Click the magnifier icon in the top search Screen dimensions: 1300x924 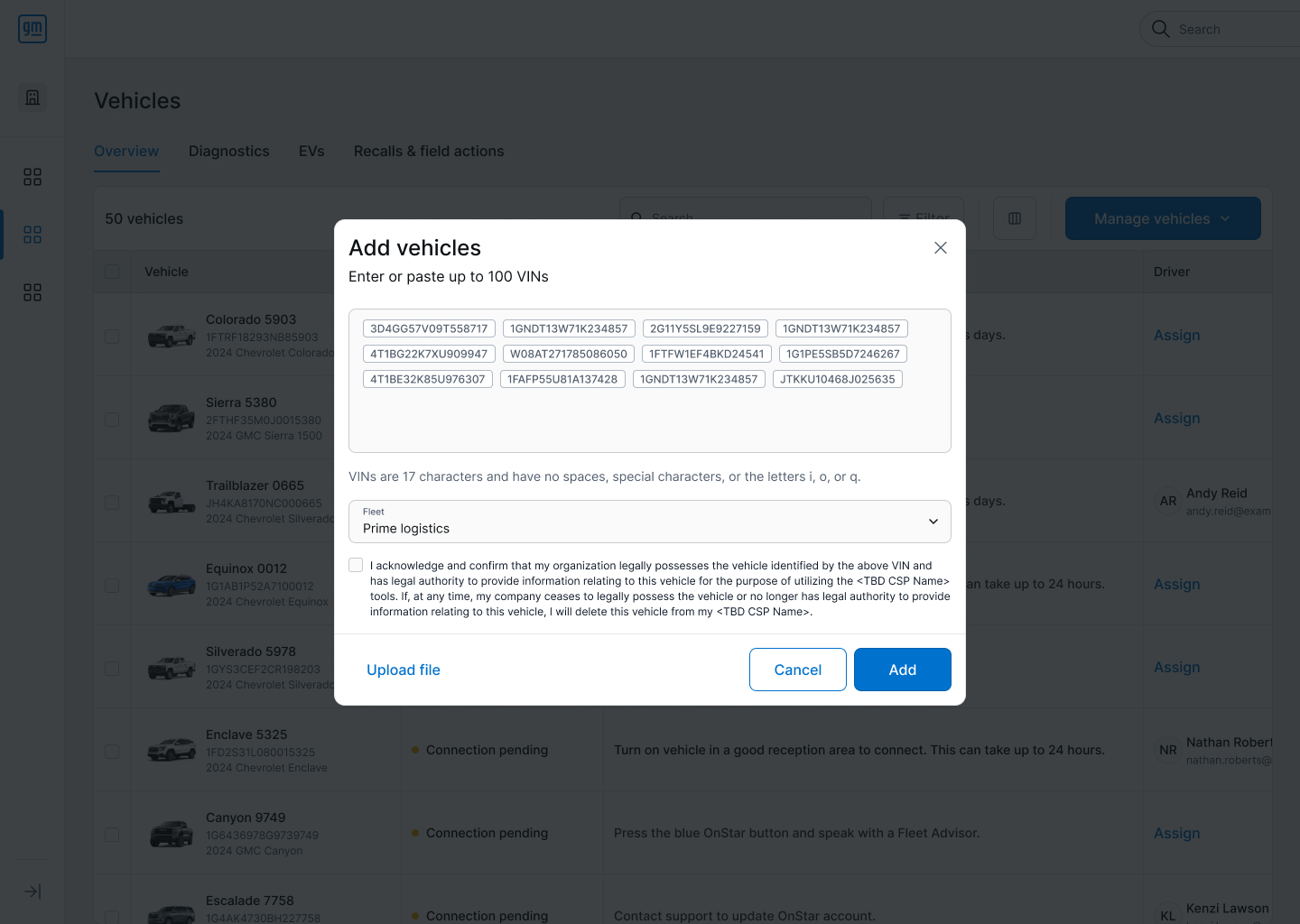point(1161,29)
